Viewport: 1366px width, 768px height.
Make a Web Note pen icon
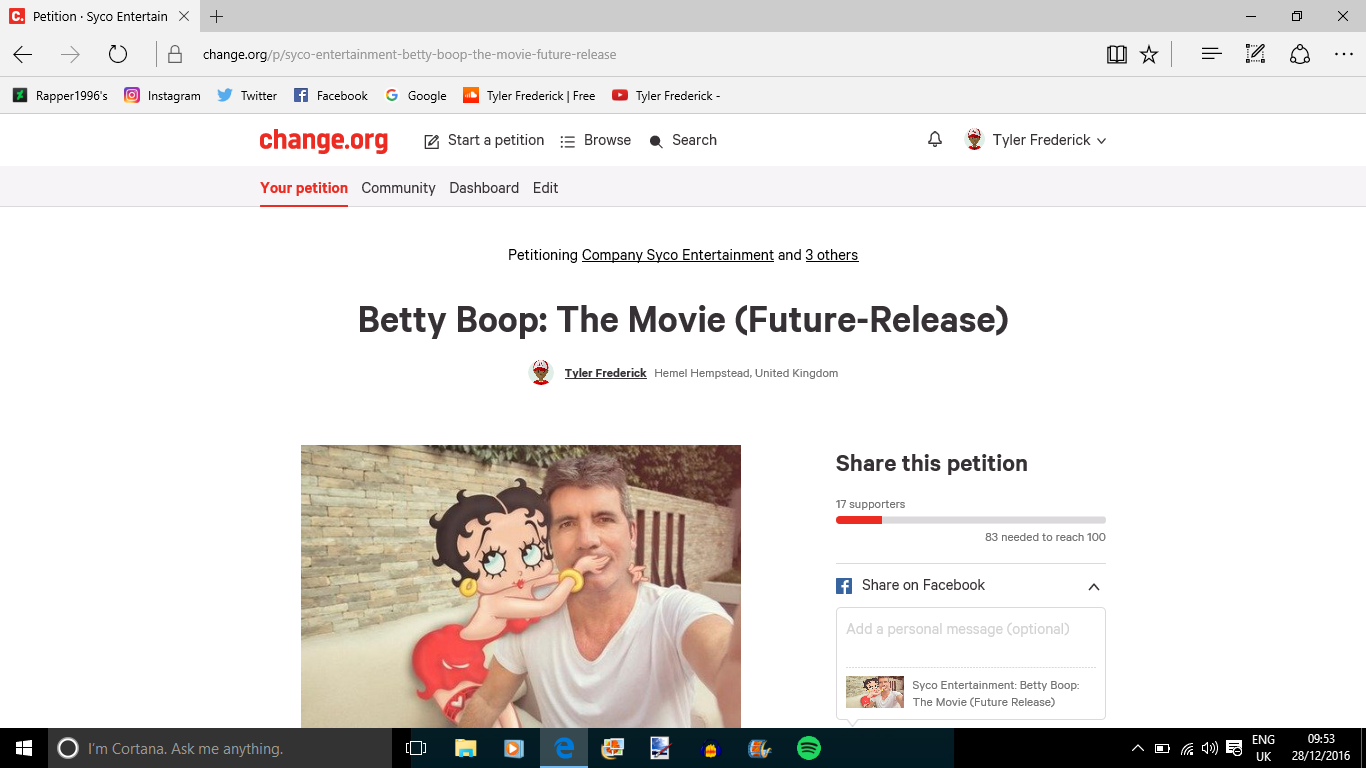1255,55
